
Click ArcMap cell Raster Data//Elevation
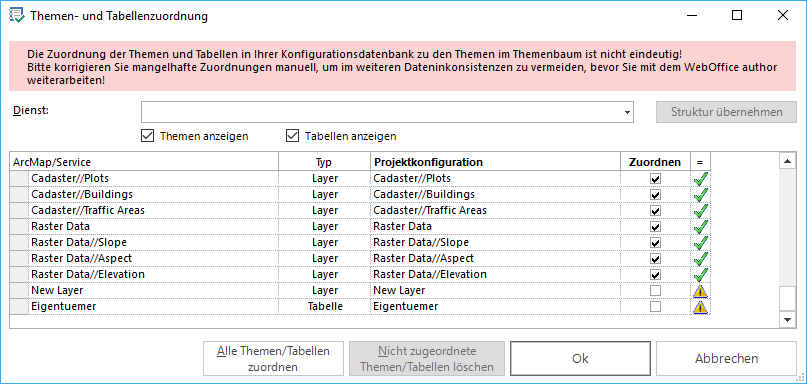153,274
